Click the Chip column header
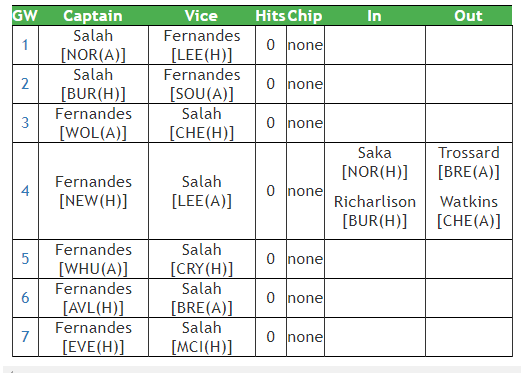The image size is (521, 373). point(305,16)
